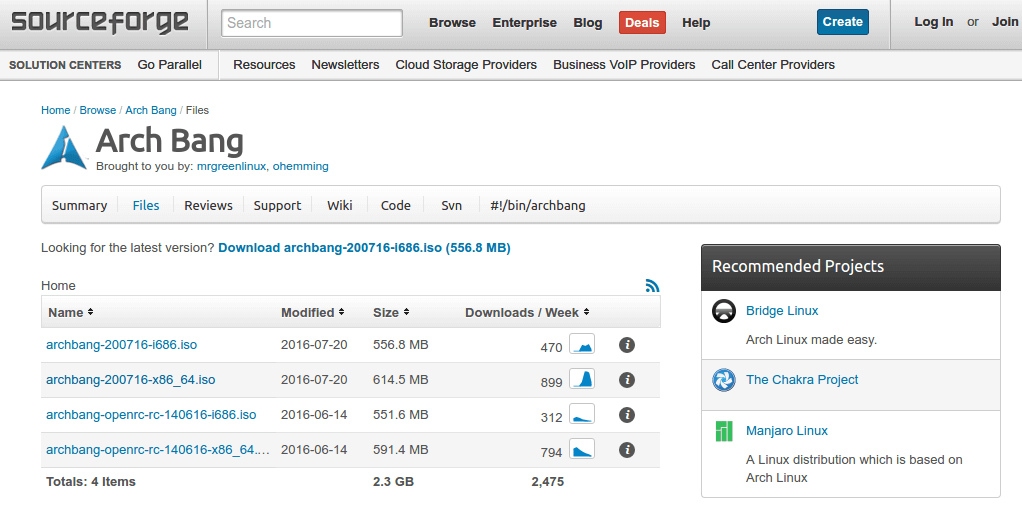Click the Deals button

642,23
